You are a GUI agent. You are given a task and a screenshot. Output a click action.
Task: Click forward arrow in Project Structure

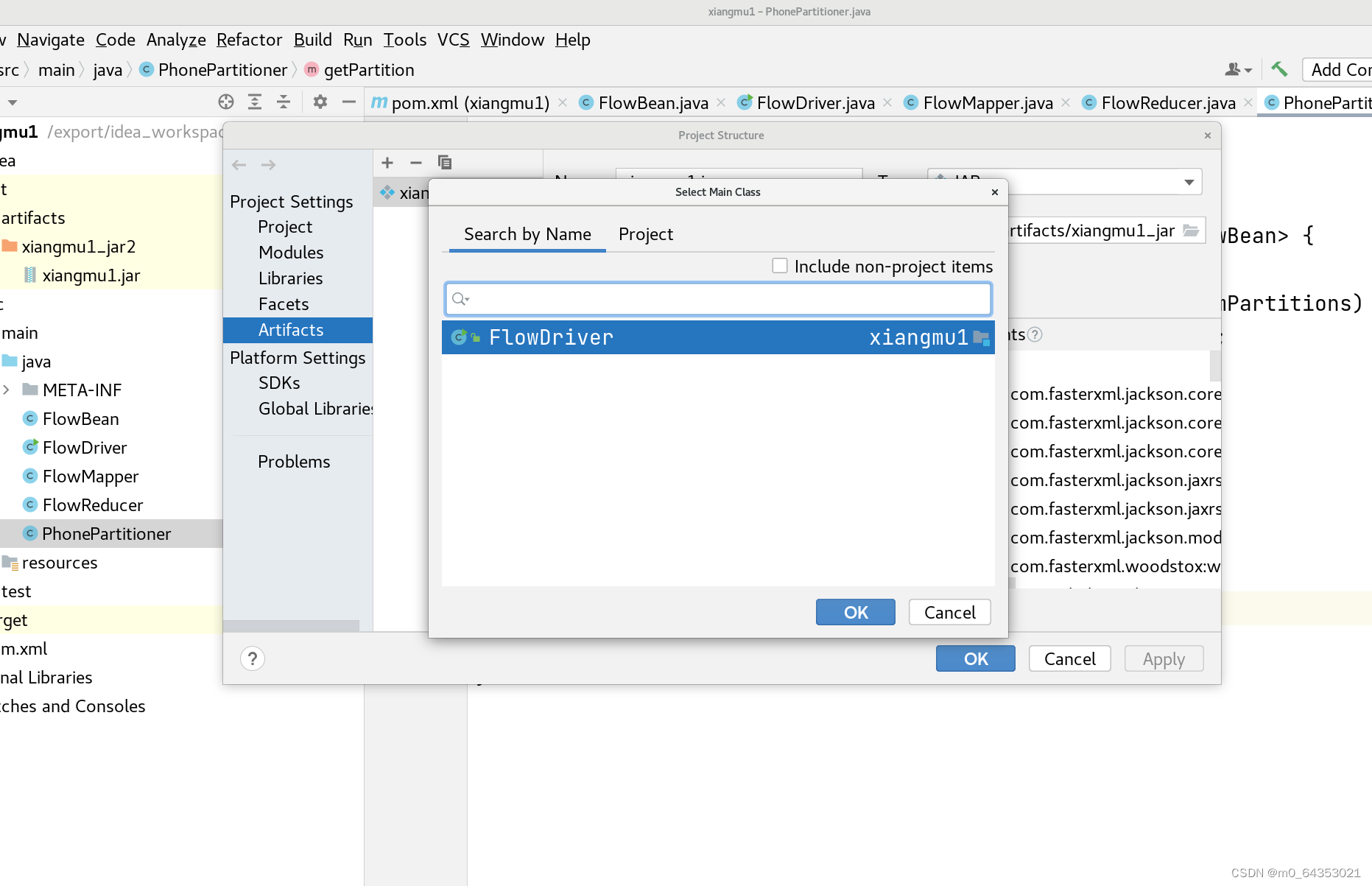[x=268, y=165]
